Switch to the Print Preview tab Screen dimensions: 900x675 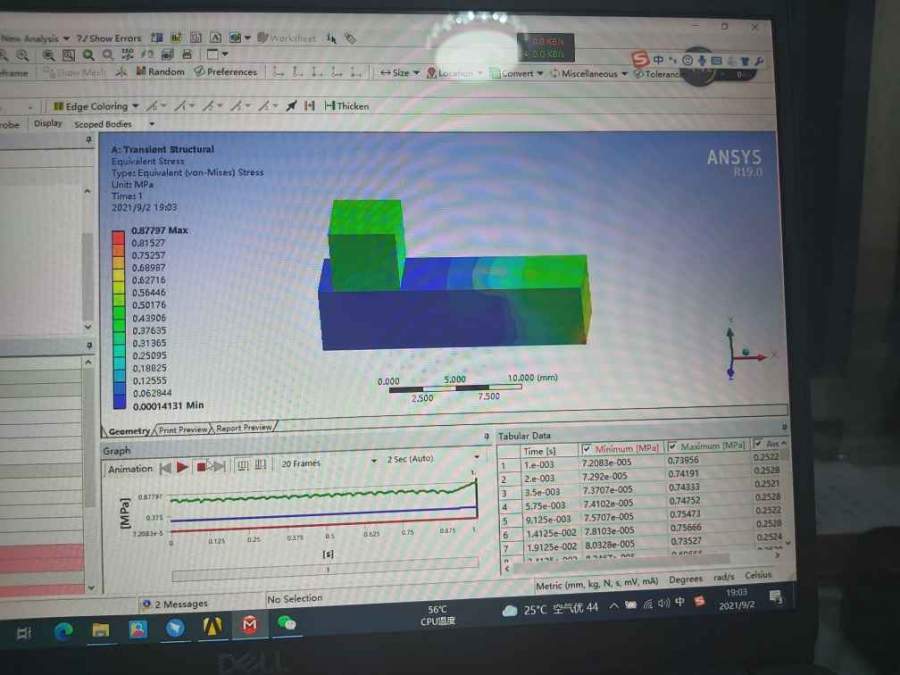click(184, 429)
